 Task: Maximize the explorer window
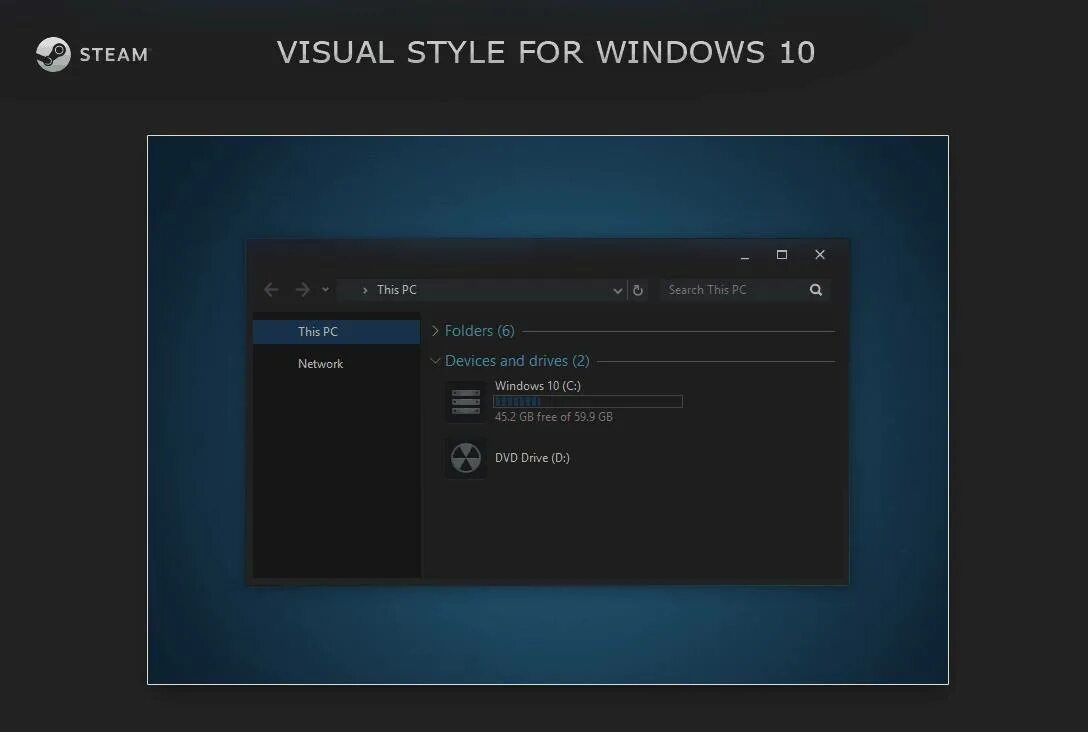tap(782, 255)
